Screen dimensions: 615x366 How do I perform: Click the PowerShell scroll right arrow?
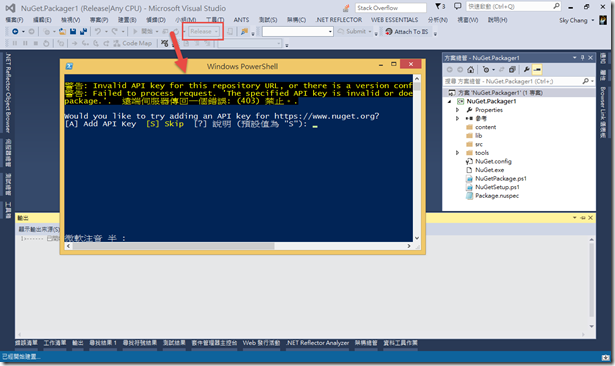click(409, 246)
